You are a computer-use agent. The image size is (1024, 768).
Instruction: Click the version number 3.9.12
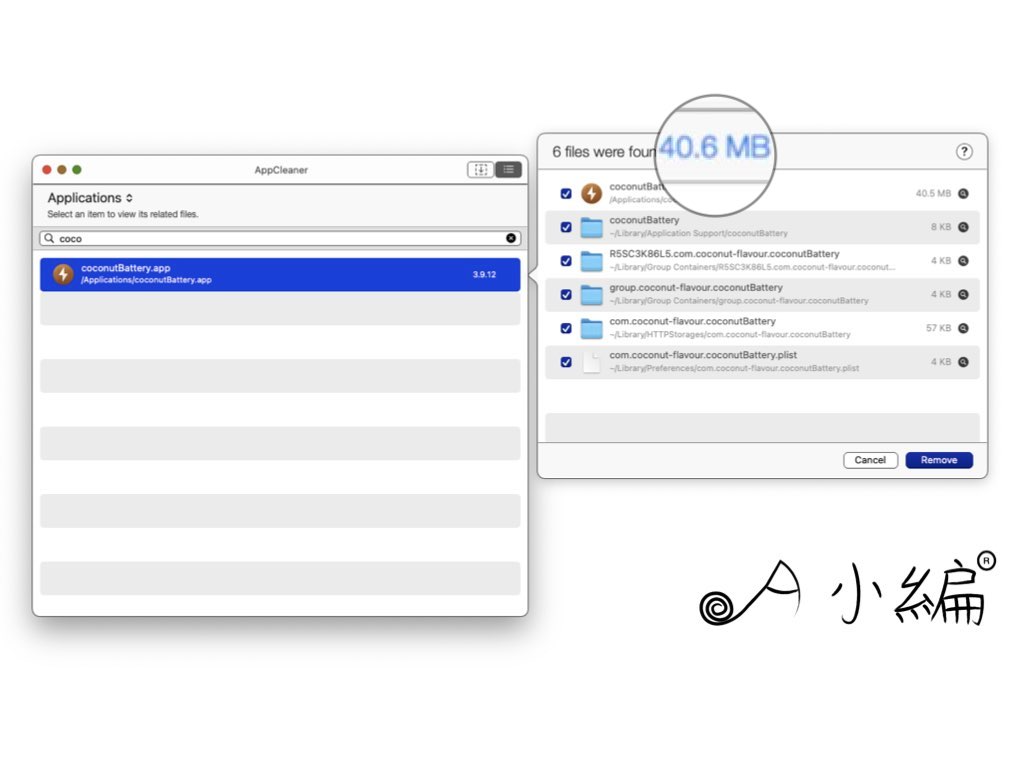click(x=485, y=274)
